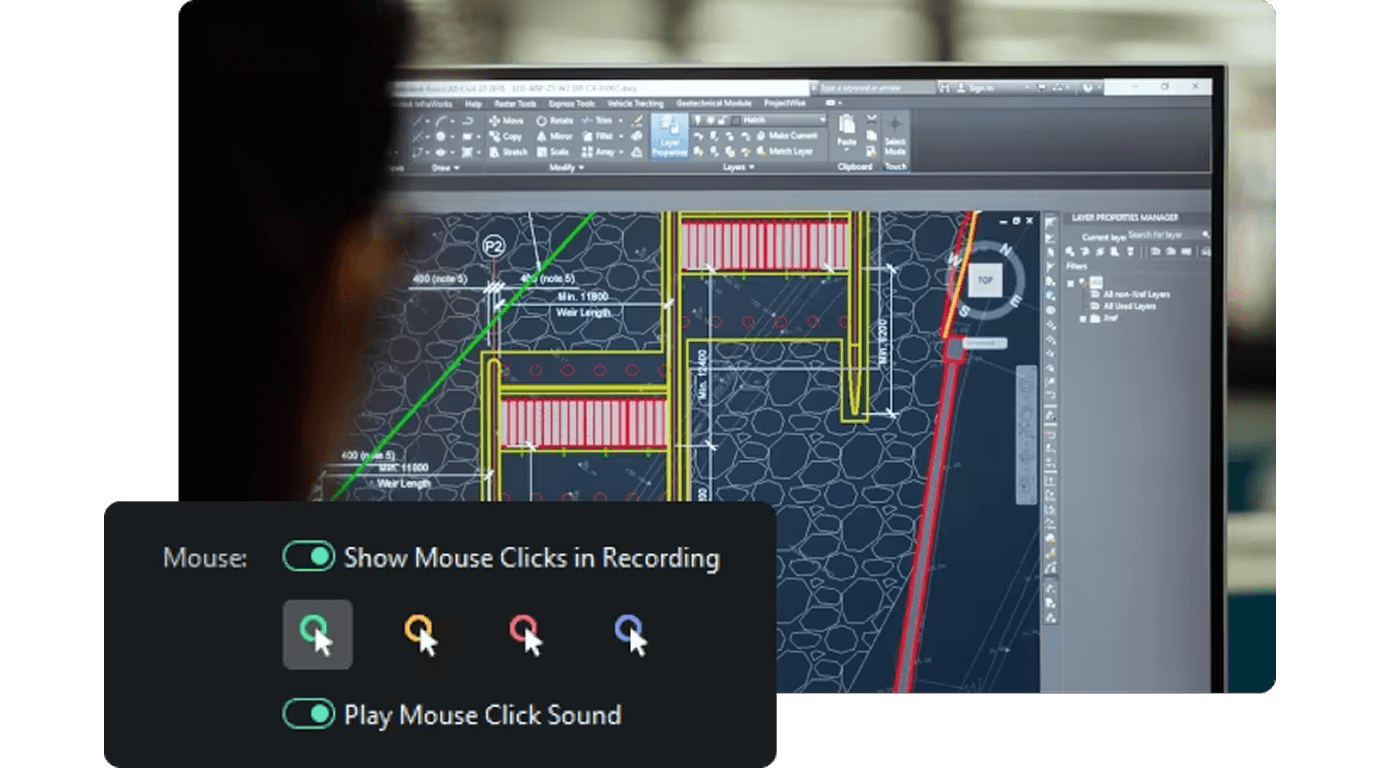Viewport: 1380px width, 768px height.
Task: Select the green mouse click cursor style
Action: [x=317, y=634]
